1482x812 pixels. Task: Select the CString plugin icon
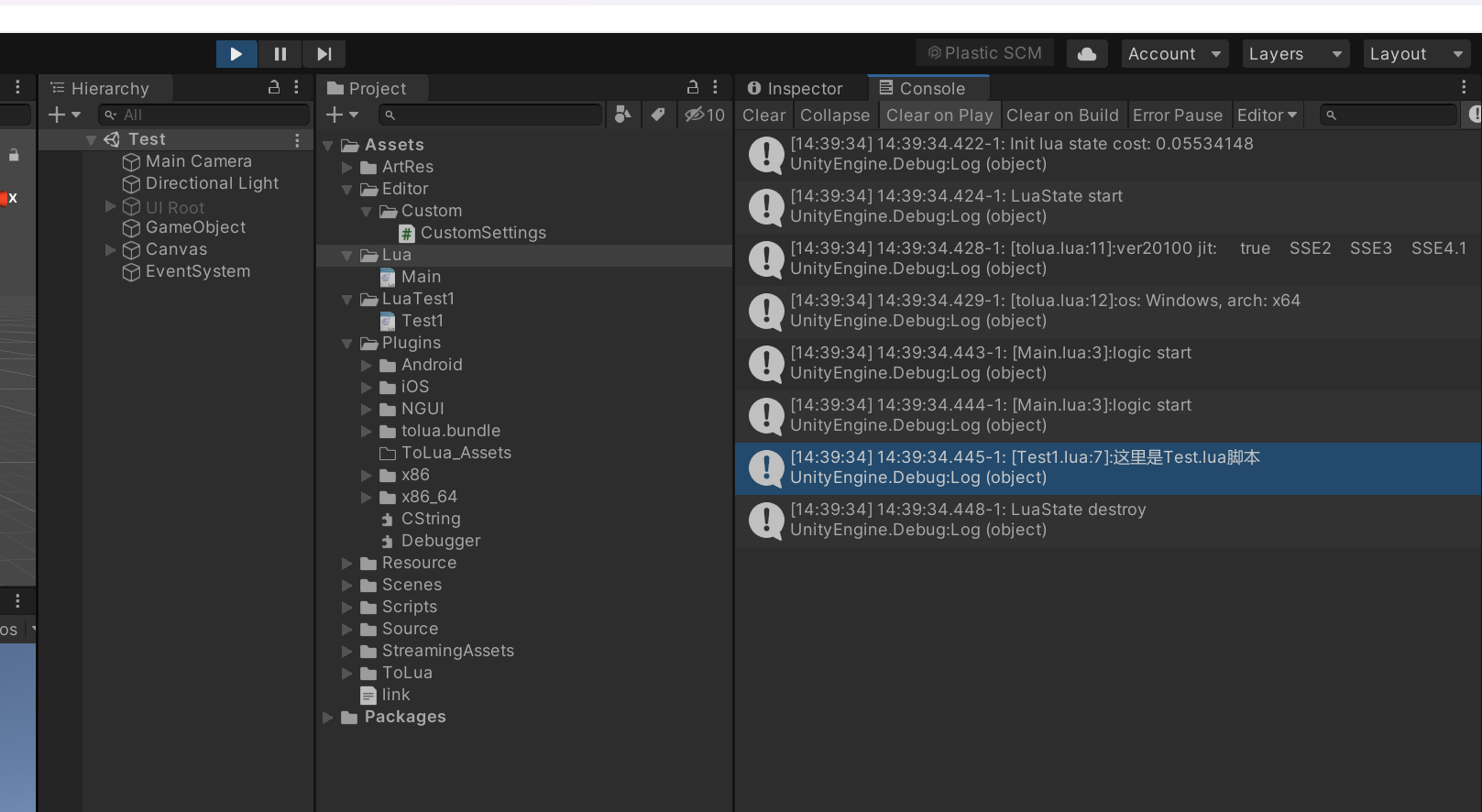388,519
